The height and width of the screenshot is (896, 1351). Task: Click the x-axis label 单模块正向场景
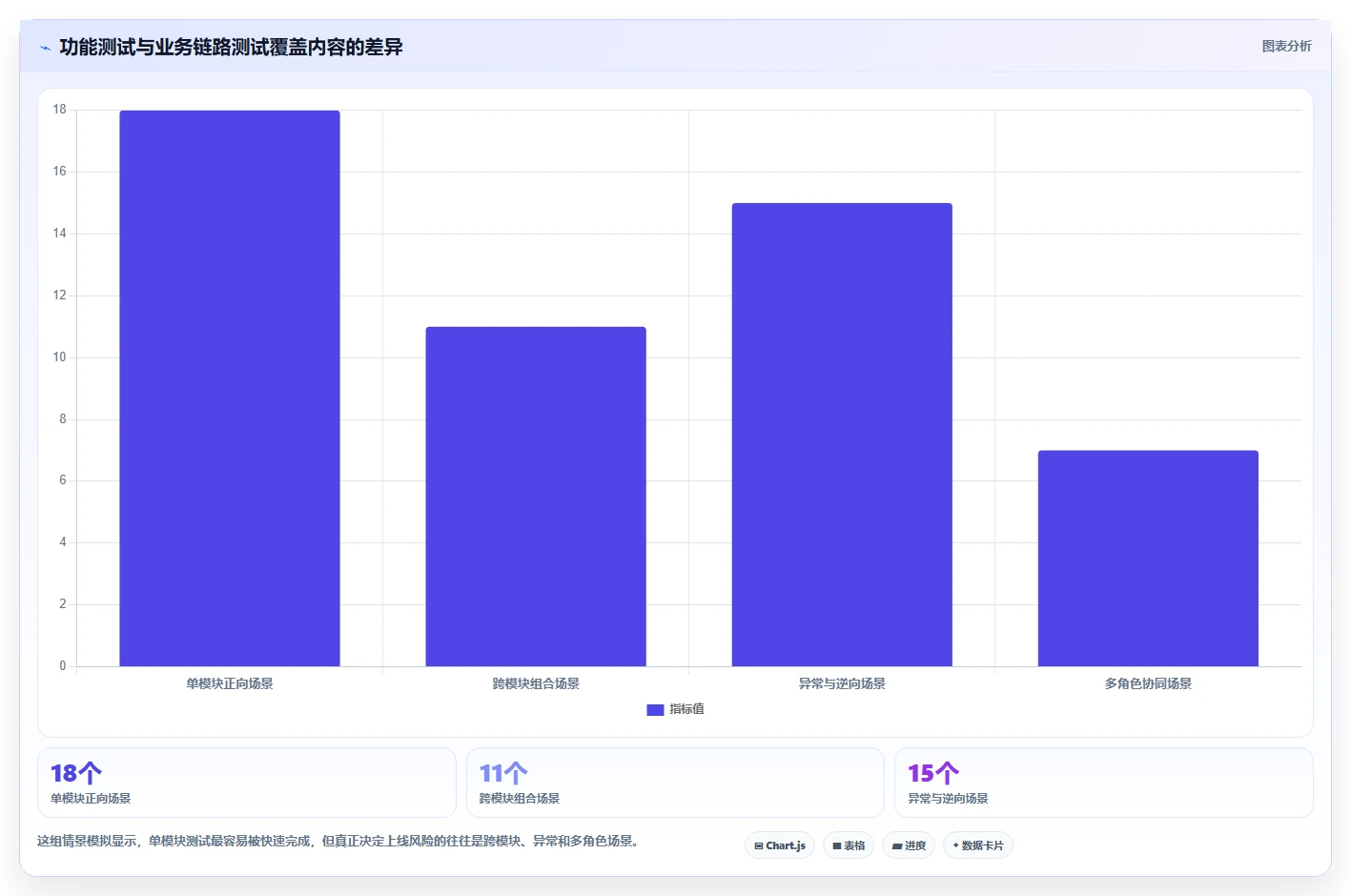coord(230,683)
